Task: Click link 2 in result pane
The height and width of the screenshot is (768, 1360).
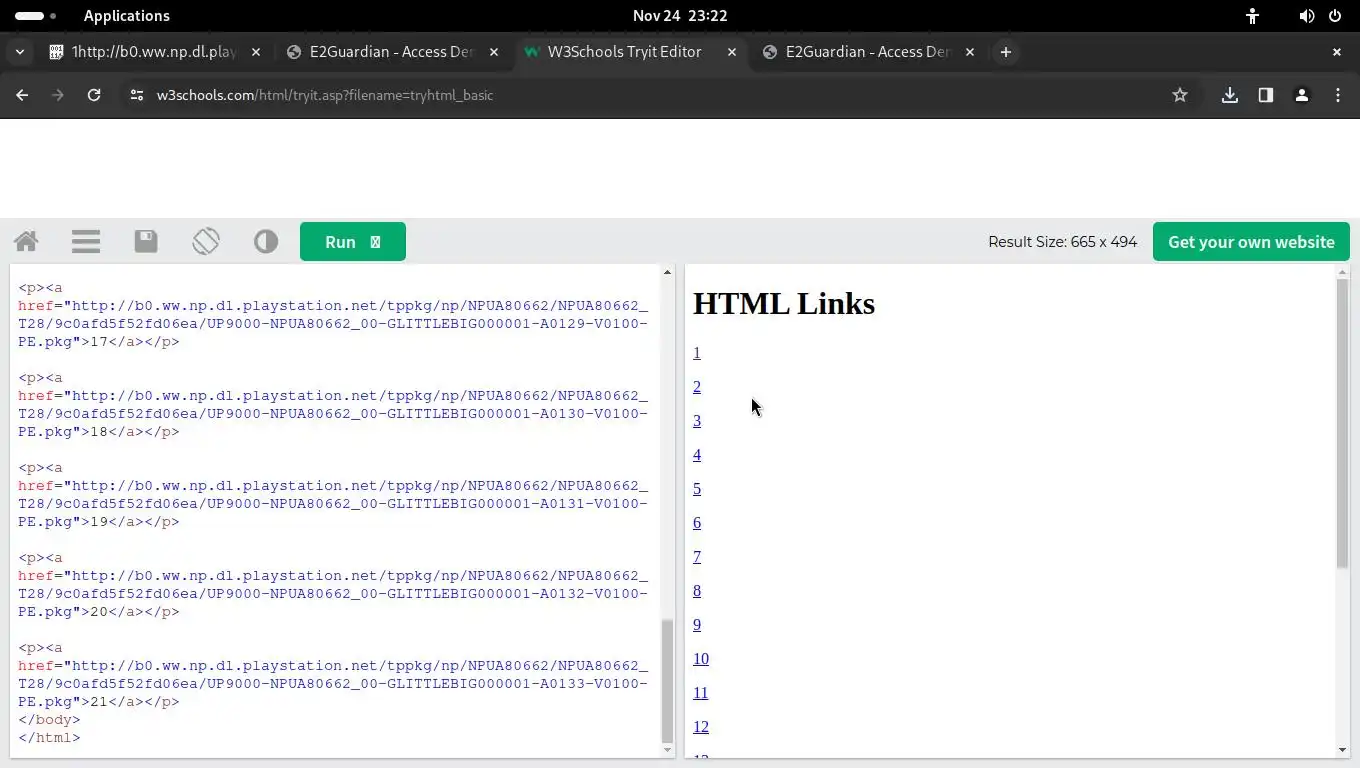Action: point(697,387)
